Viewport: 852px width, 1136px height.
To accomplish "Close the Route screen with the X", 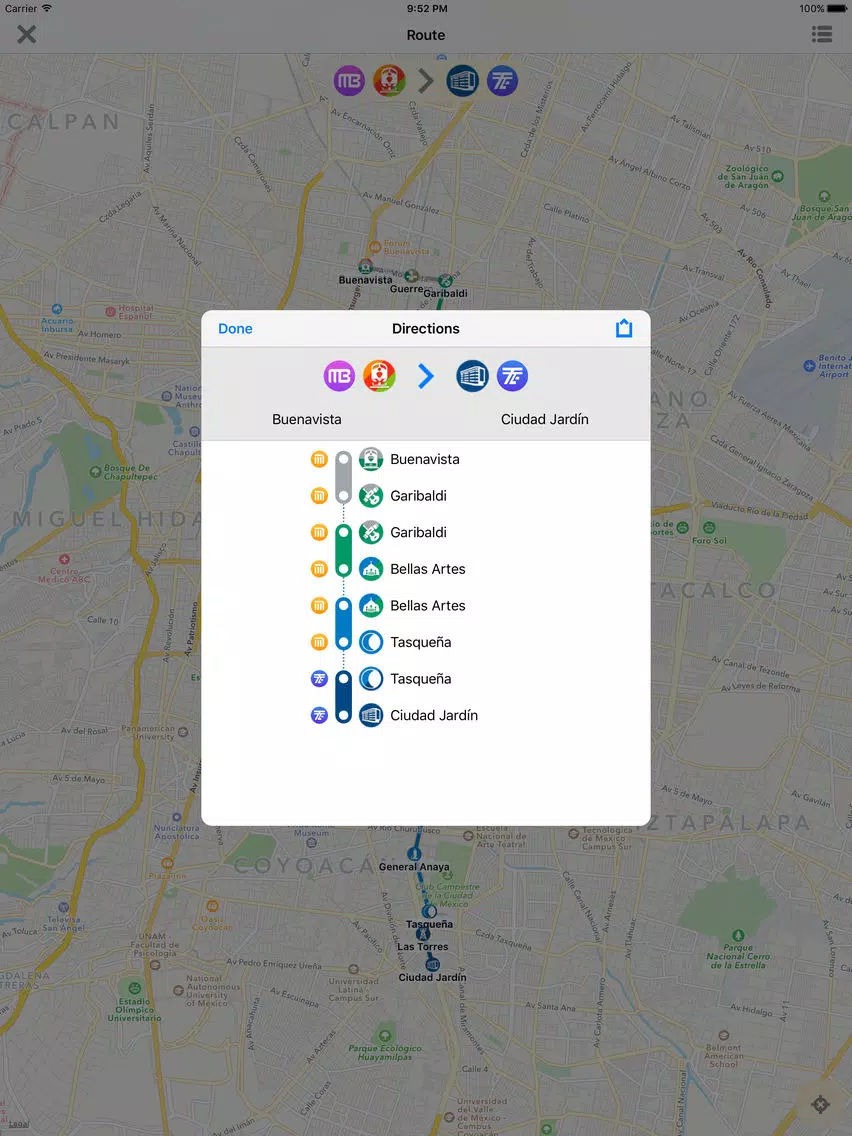I will pos(27,34).
